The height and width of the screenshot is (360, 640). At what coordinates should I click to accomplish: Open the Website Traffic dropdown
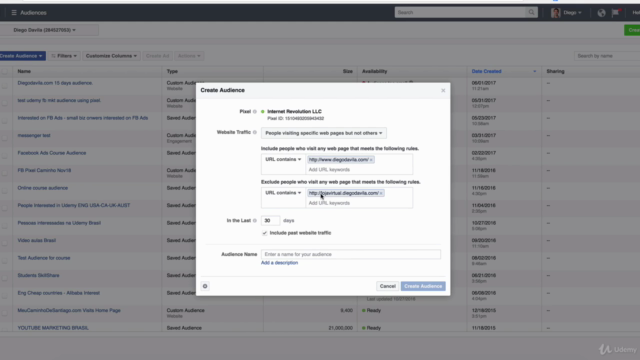324,133
